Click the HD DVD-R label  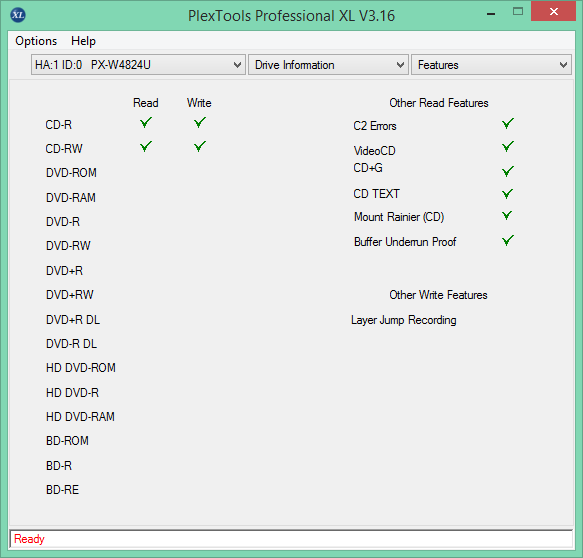click(73, 393)
